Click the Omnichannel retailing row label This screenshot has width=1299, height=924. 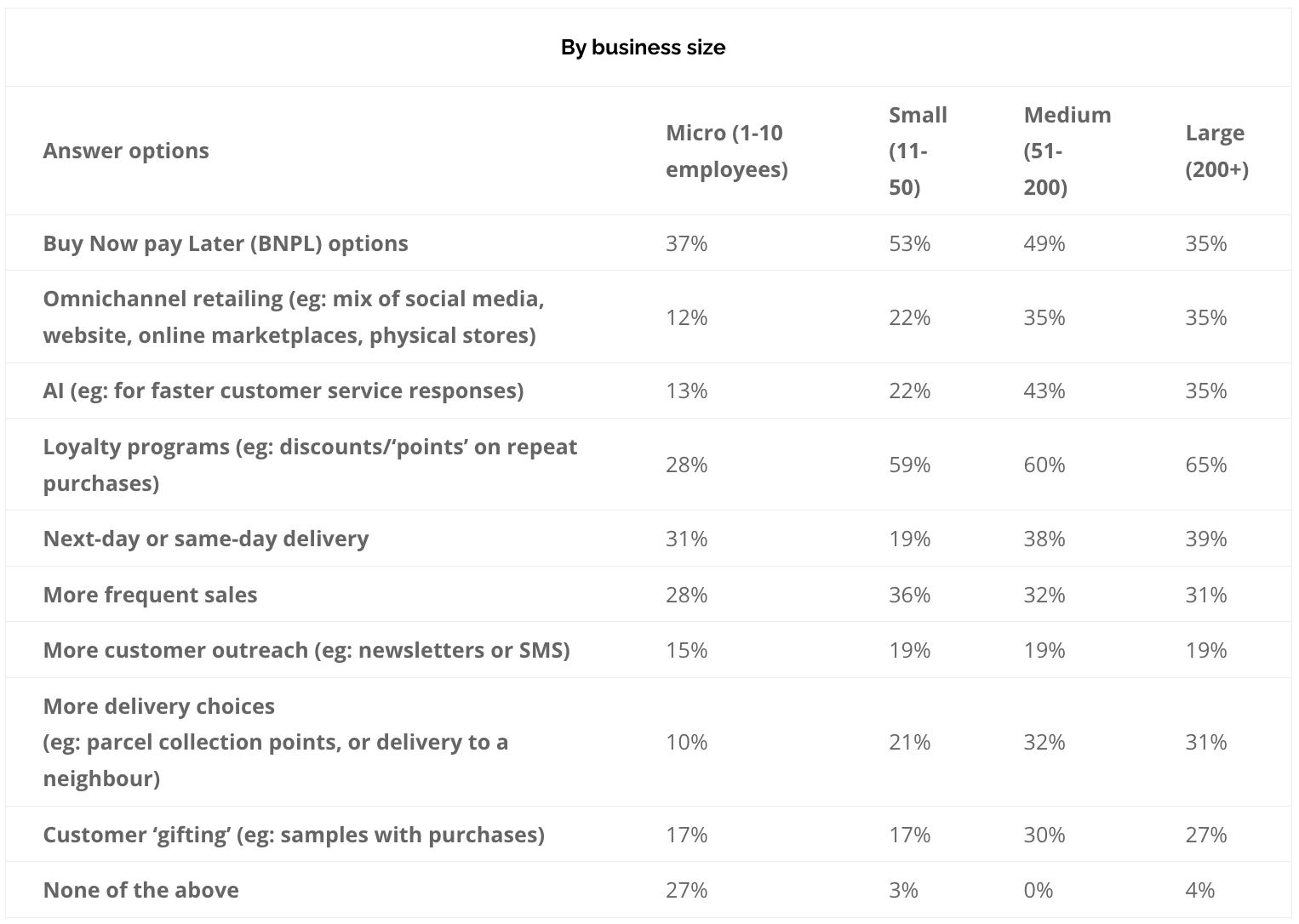pos(294,317)
